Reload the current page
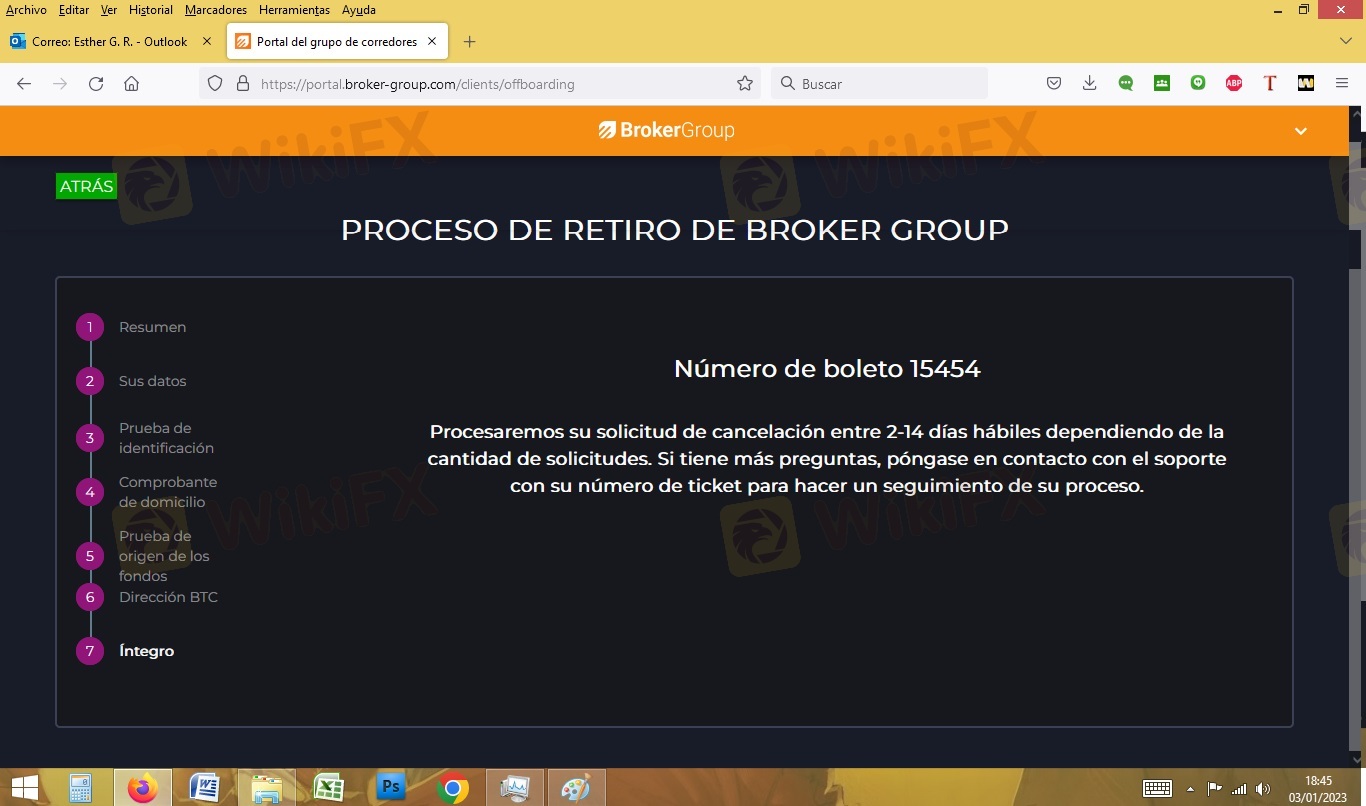This screenshot has height=806, width=1366. pos(96,84)
